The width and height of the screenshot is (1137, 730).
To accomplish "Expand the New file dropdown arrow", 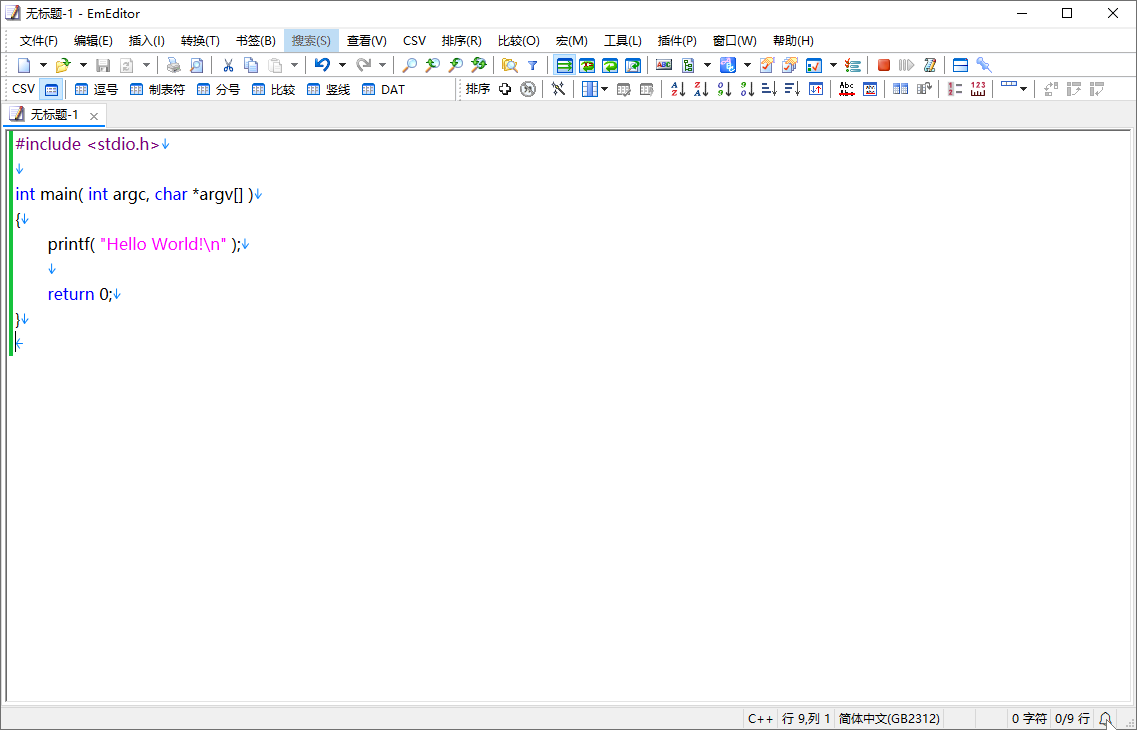I will tap(43, 65).
